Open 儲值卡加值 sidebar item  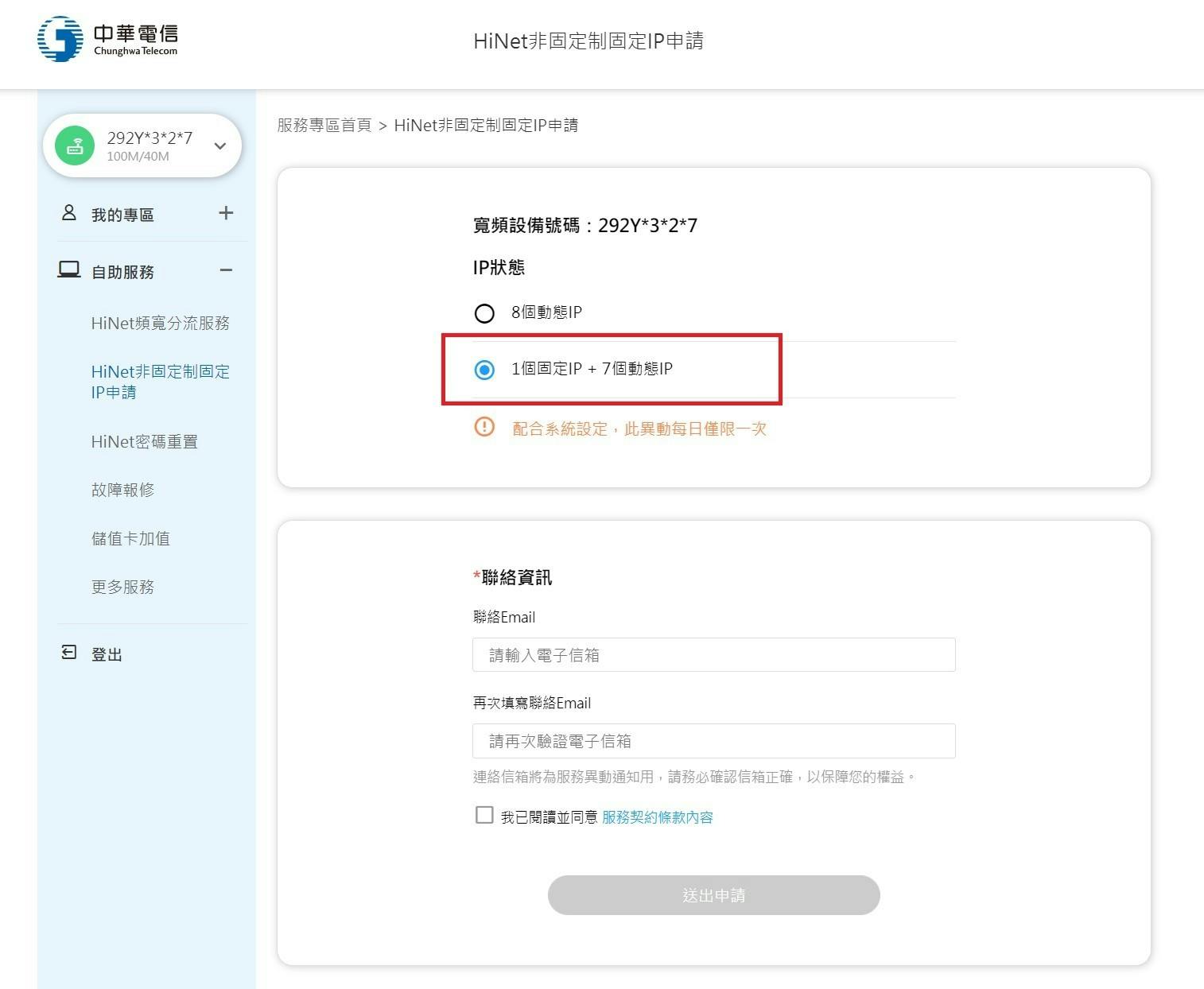point(130,538)
